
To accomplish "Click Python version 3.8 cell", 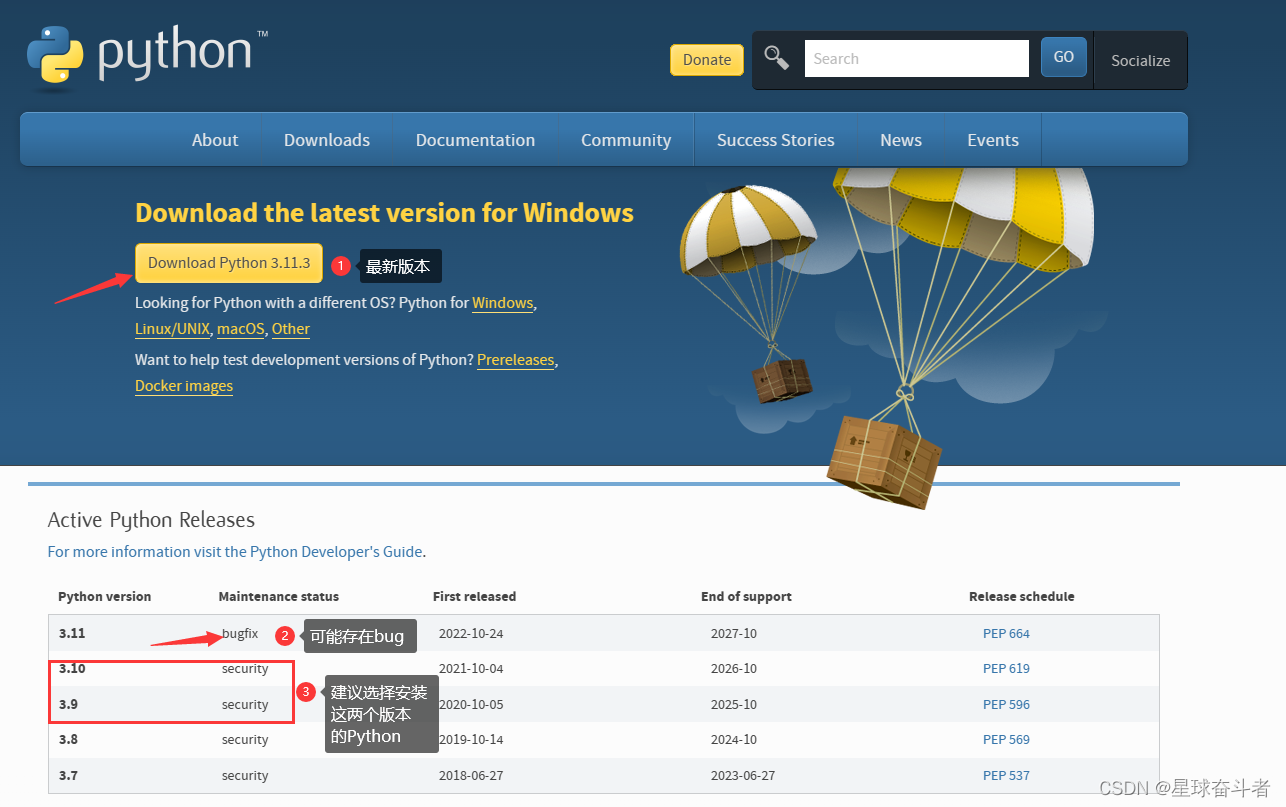I will point(68,739).
